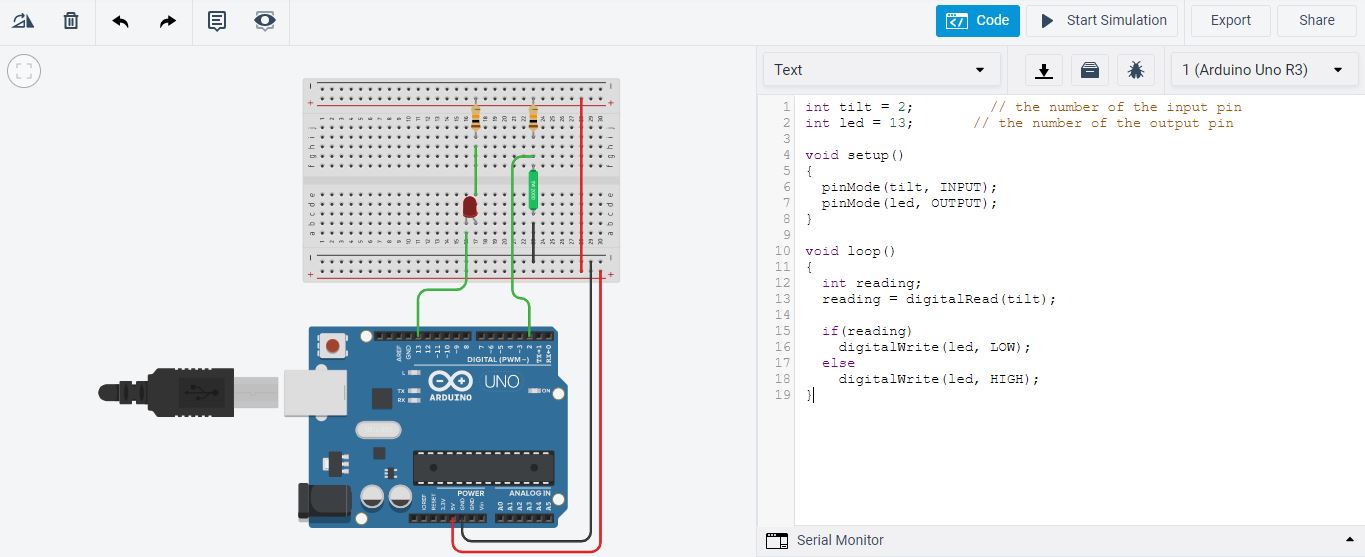Click the 'int reading;' declaration line

pos(872,283)
